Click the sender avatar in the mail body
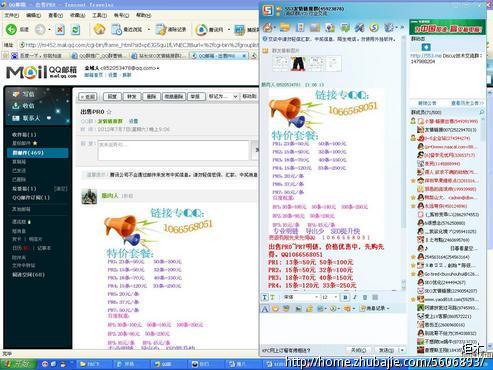Screen dimensions: 493x370 [89, 196]
